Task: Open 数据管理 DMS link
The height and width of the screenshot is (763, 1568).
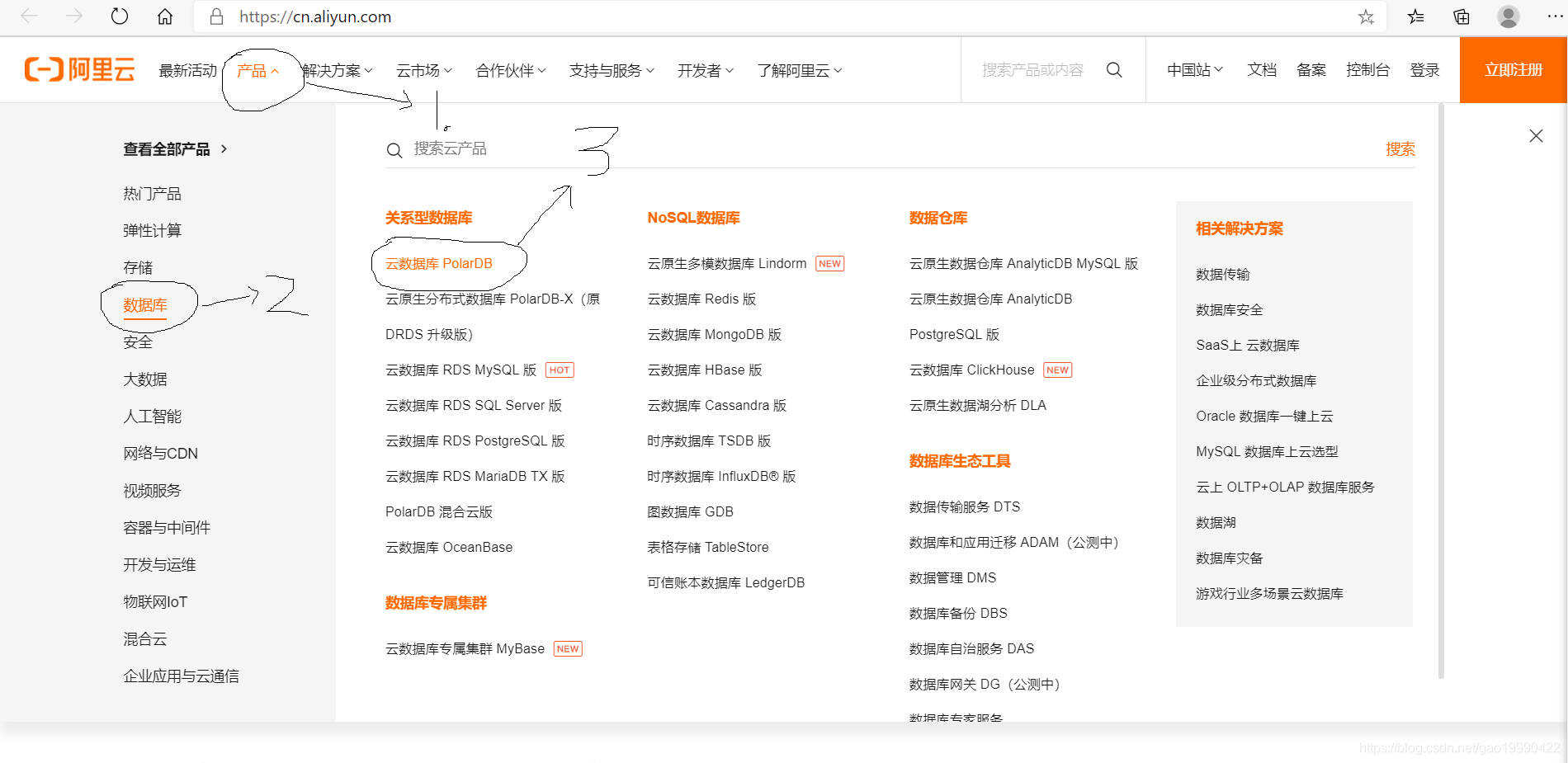Action: coord(953,578)
